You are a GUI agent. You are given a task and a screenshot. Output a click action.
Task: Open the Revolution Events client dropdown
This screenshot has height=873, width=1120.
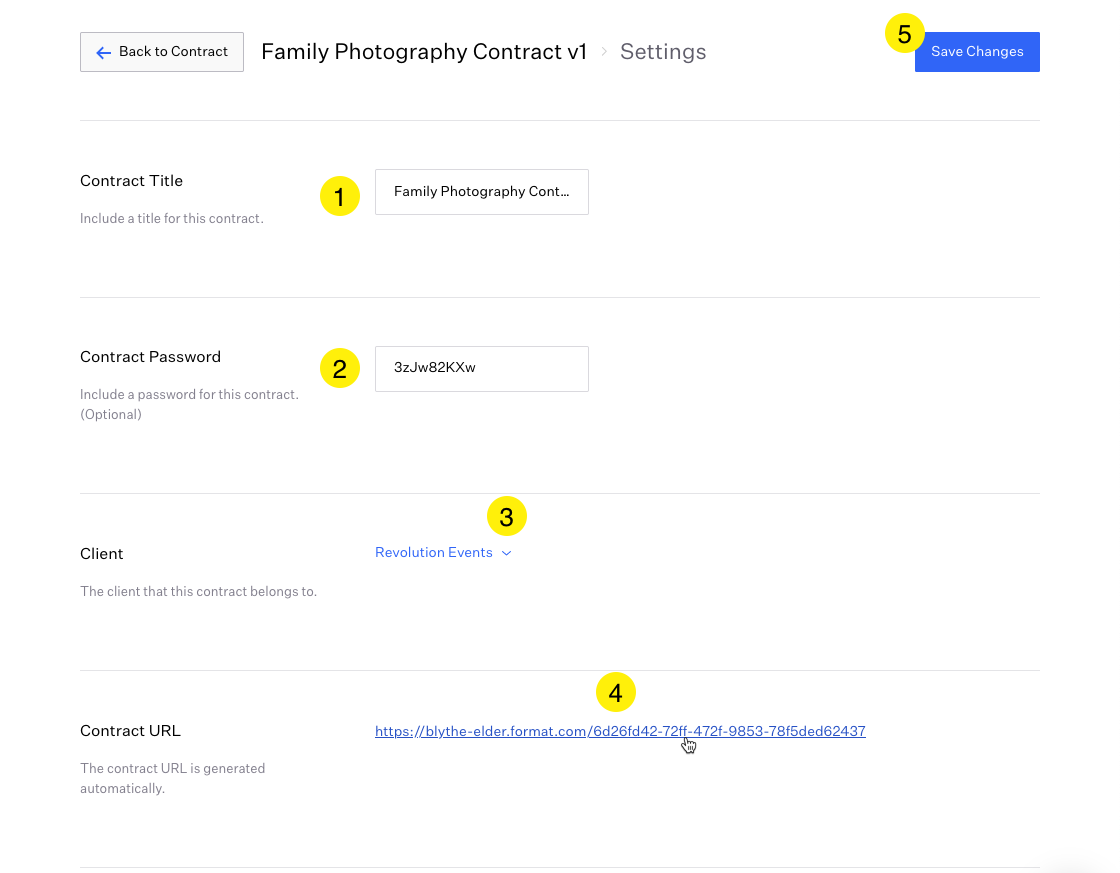434,553
